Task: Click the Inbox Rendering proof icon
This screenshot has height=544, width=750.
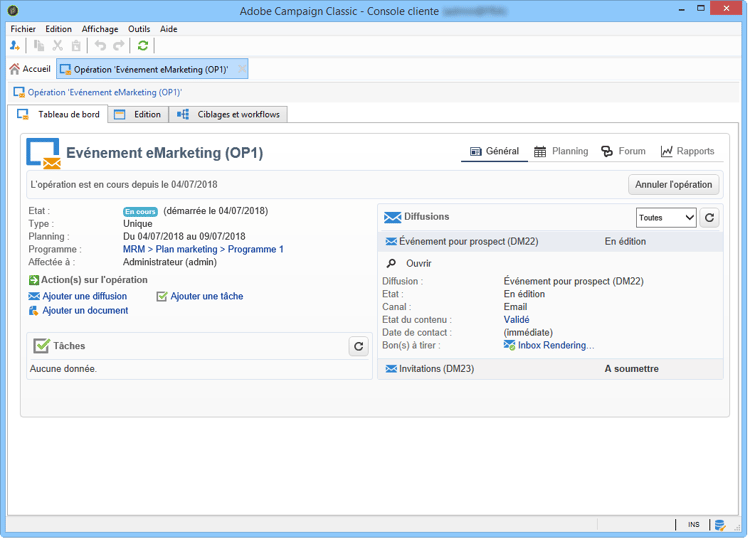Action: pos(509,345)
